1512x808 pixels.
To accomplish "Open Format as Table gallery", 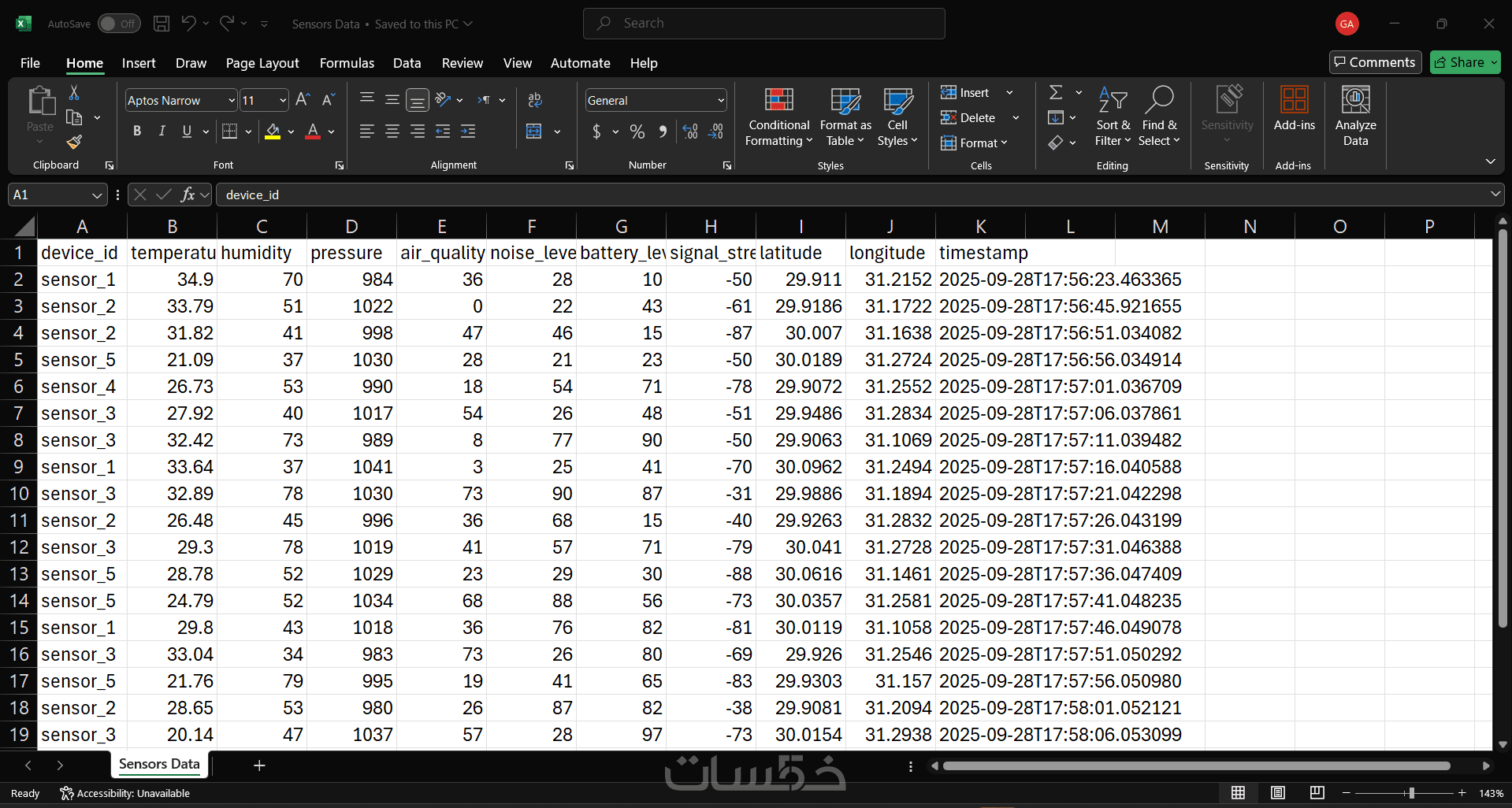I will (845, 117).
